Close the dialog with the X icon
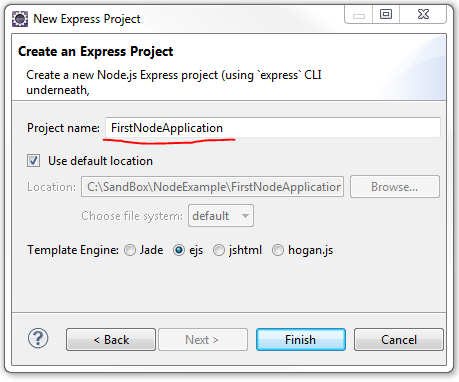This screenshot has height=382, width=459. pyautogui.click(x=423, y=15)
